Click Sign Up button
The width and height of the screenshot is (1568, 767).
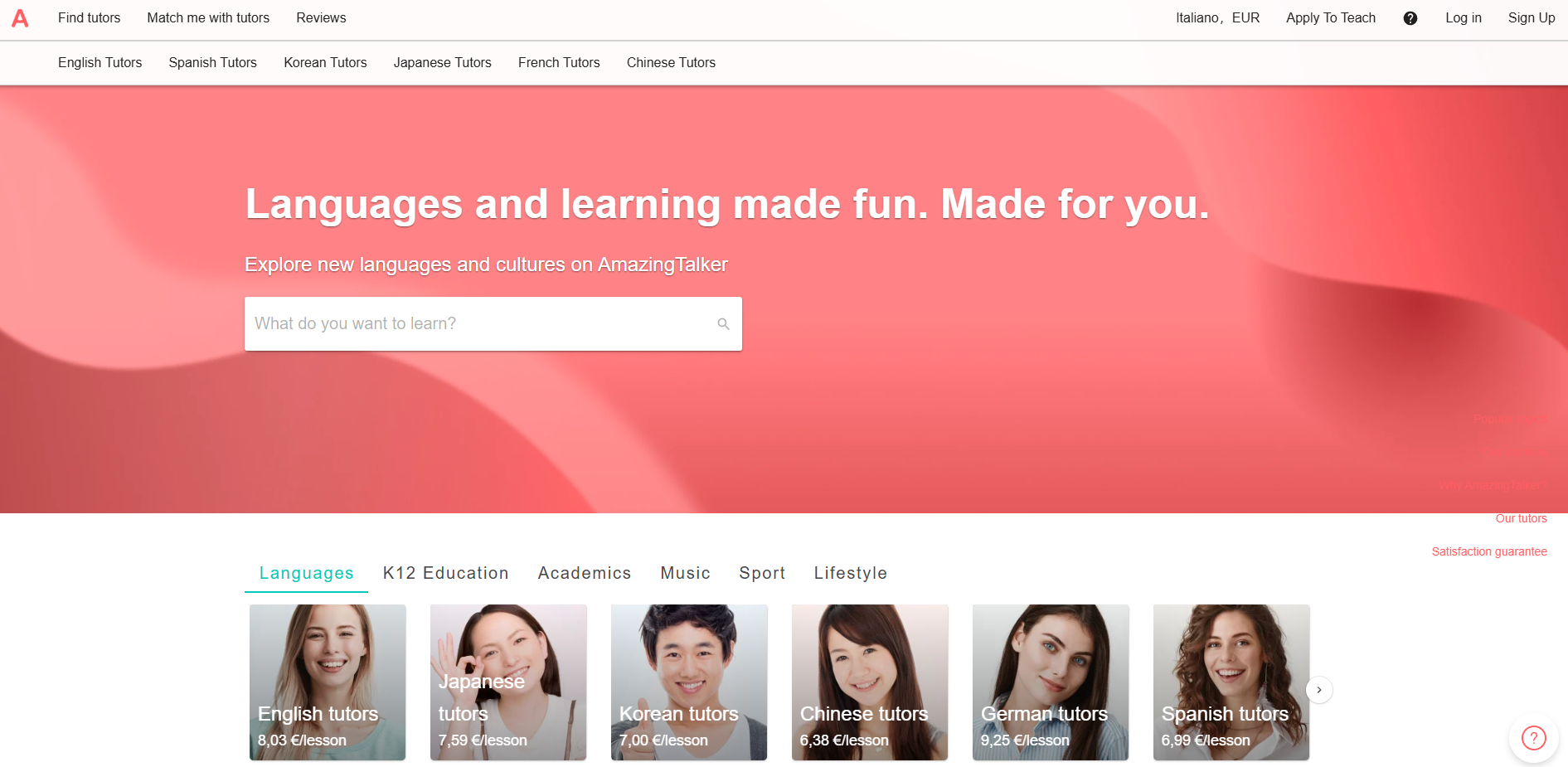coord(1531,18)
